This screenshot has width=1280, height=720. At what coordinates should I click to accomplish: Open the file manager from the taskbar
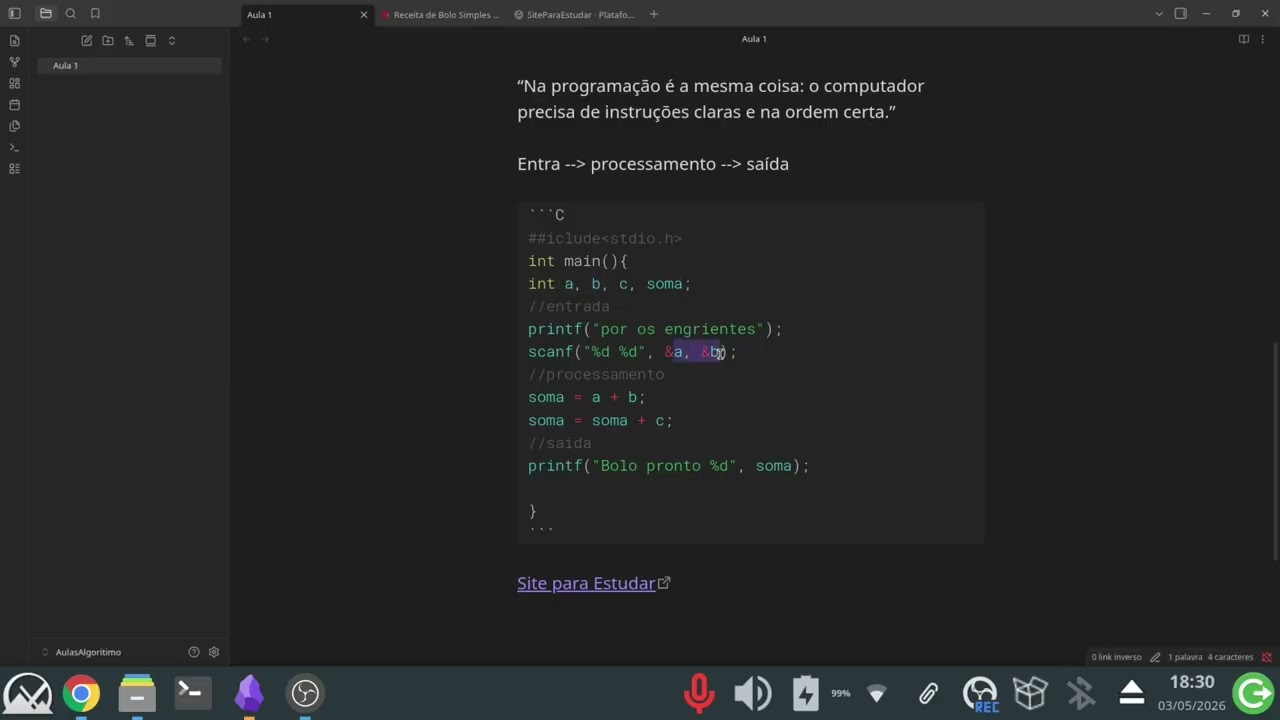pyautogui.click(x=137, y=693)
